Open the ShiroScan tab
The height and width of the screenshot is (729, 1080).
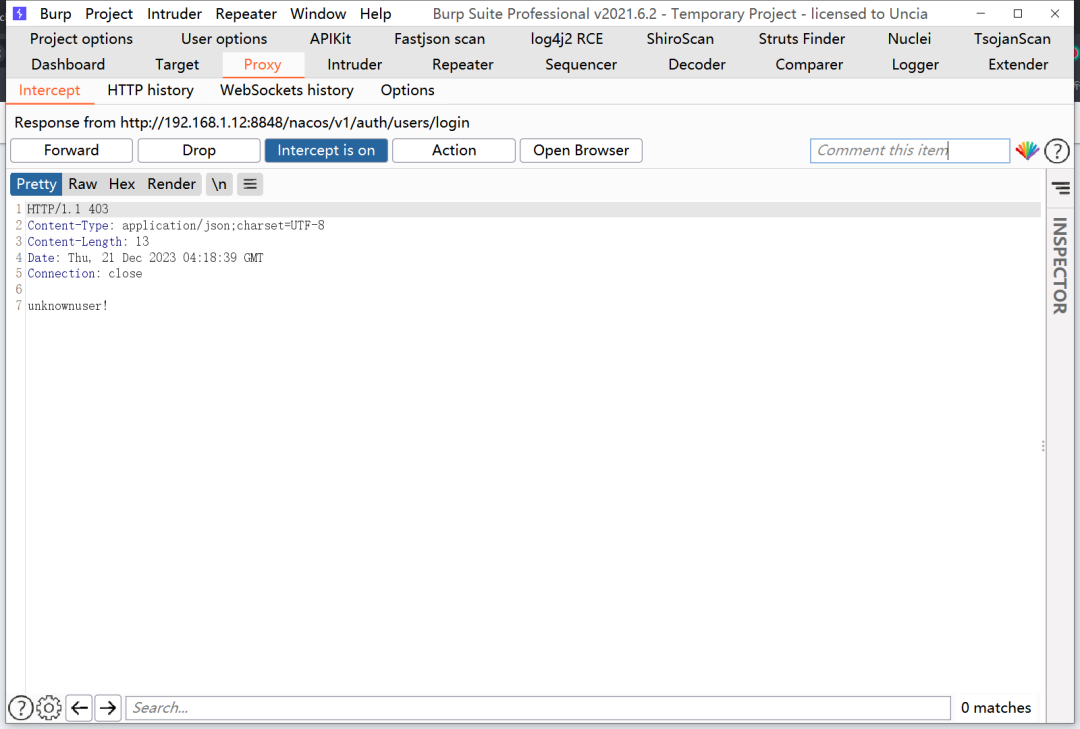click(680, 39)
